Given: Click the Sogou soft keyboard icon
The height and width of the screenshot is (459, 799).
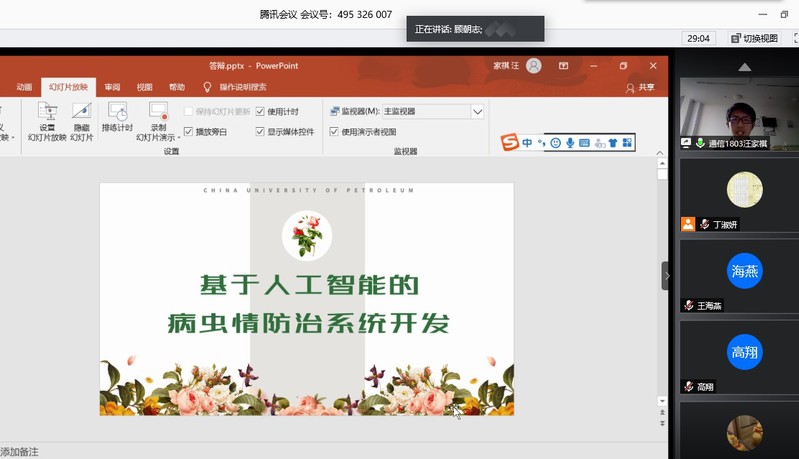Looking at the screenshot, I should 584,143.
